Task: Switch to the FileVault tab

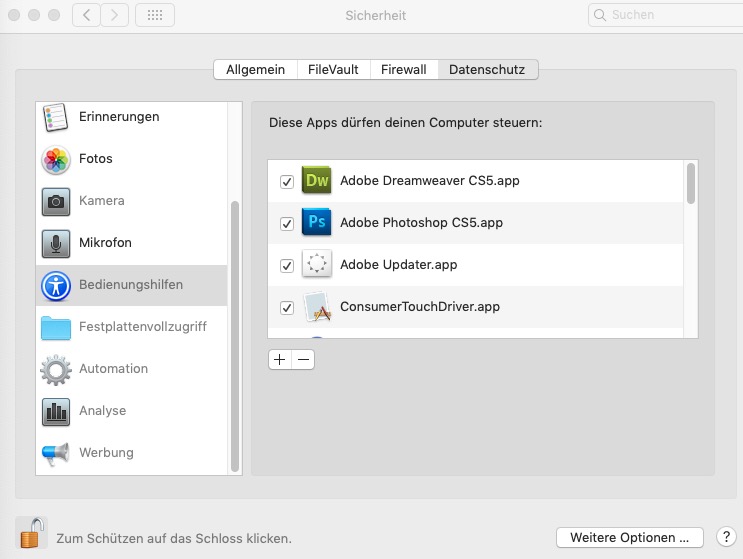Action: coord(333,70)
